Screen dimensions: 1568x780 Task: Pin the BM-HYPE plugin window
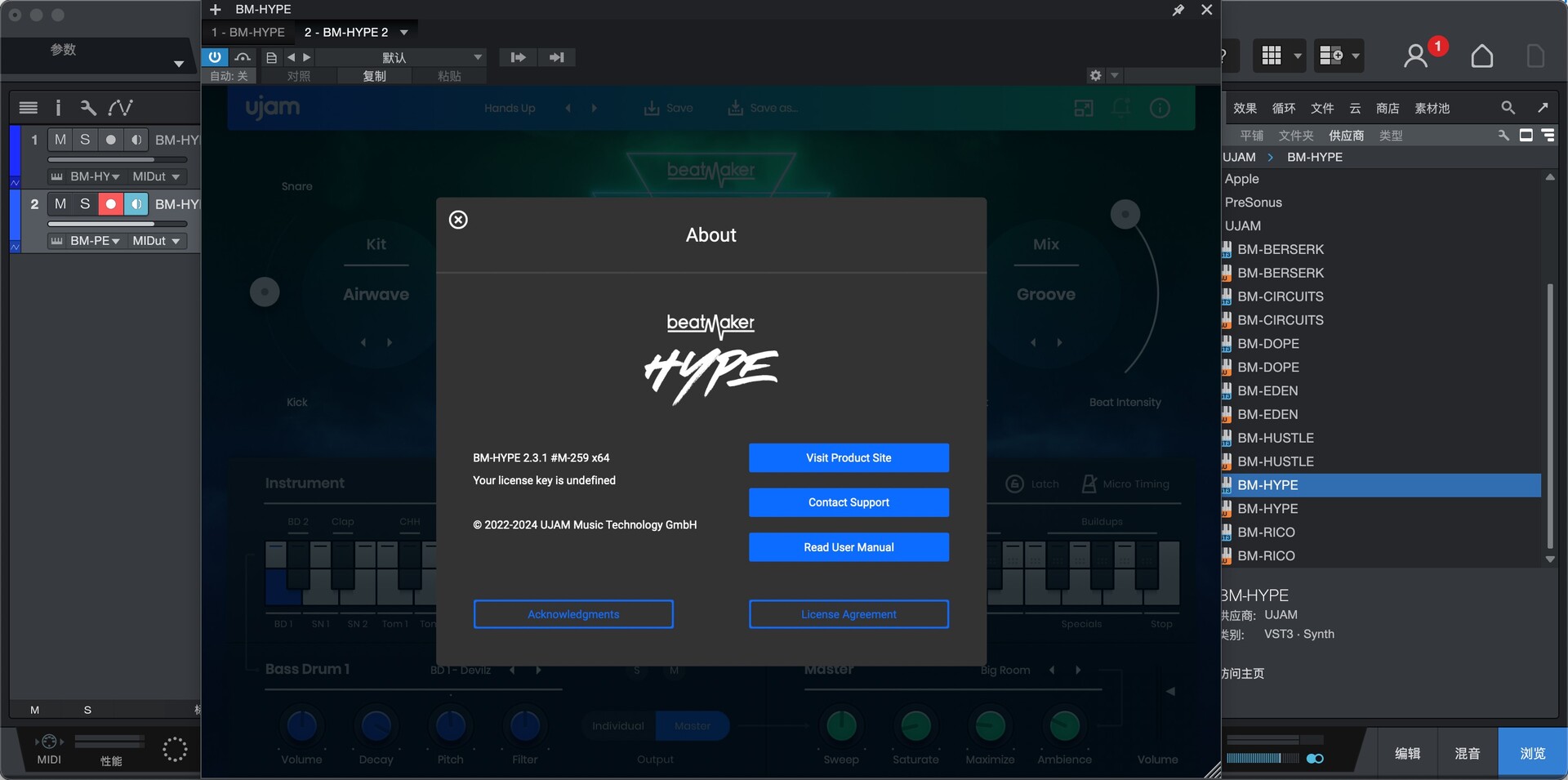click(x=1178, y=10)
